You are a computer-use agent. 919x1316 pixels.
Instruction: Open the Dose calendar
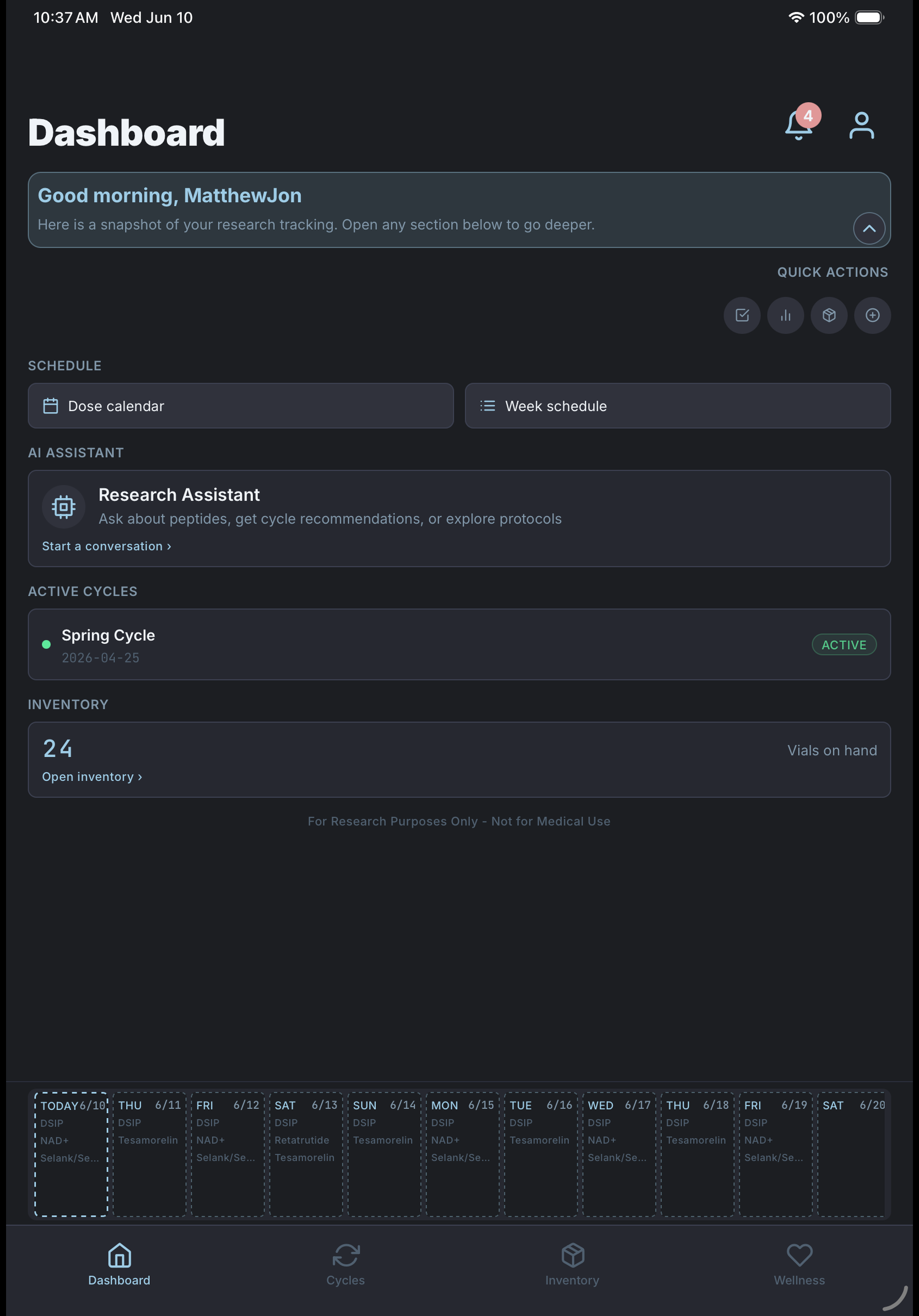(x=241, y=406)
